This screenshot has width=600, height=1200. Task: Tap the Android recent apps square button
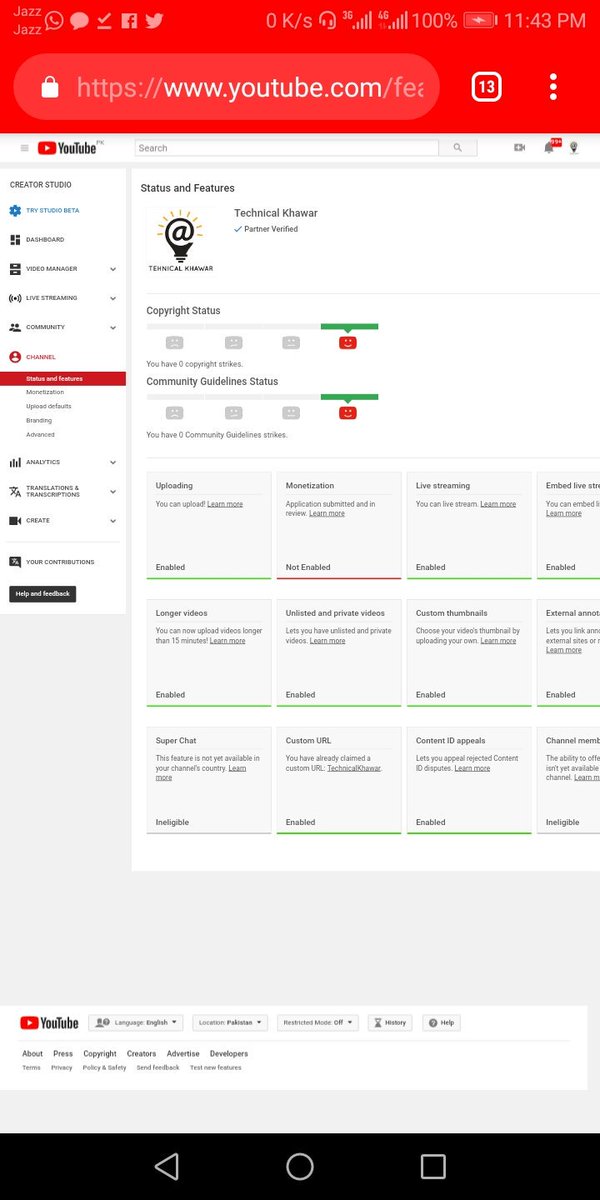[433, 1166]
